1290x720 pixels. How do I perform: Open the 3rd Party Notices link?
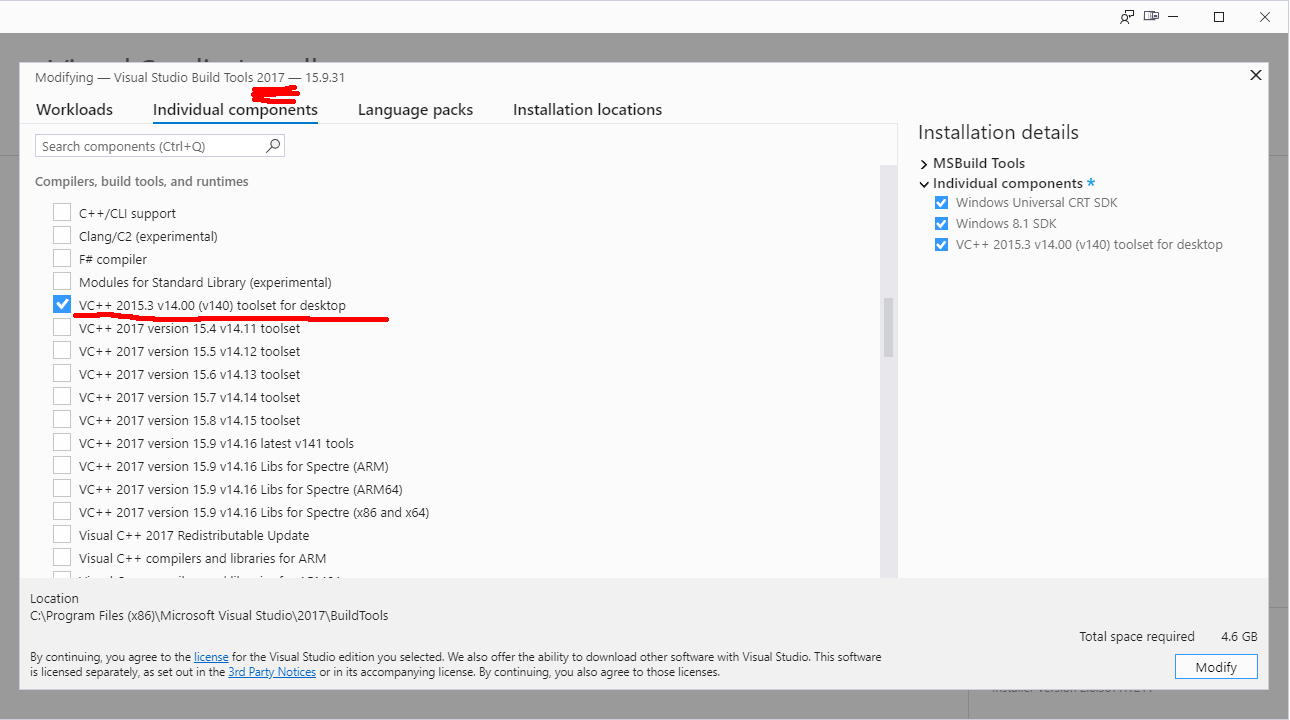tap(272, 672)
